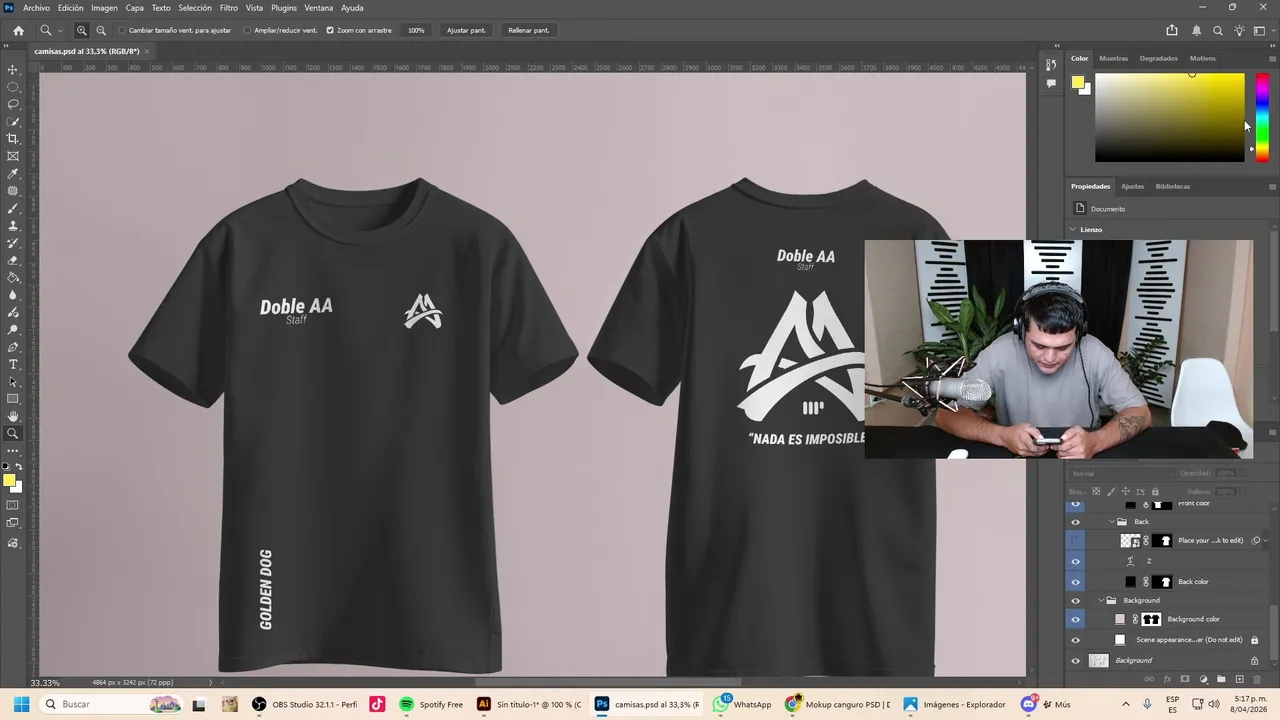Open Photoshop search magnifier at top right

pyautogui.click(x=1218, y=30)
